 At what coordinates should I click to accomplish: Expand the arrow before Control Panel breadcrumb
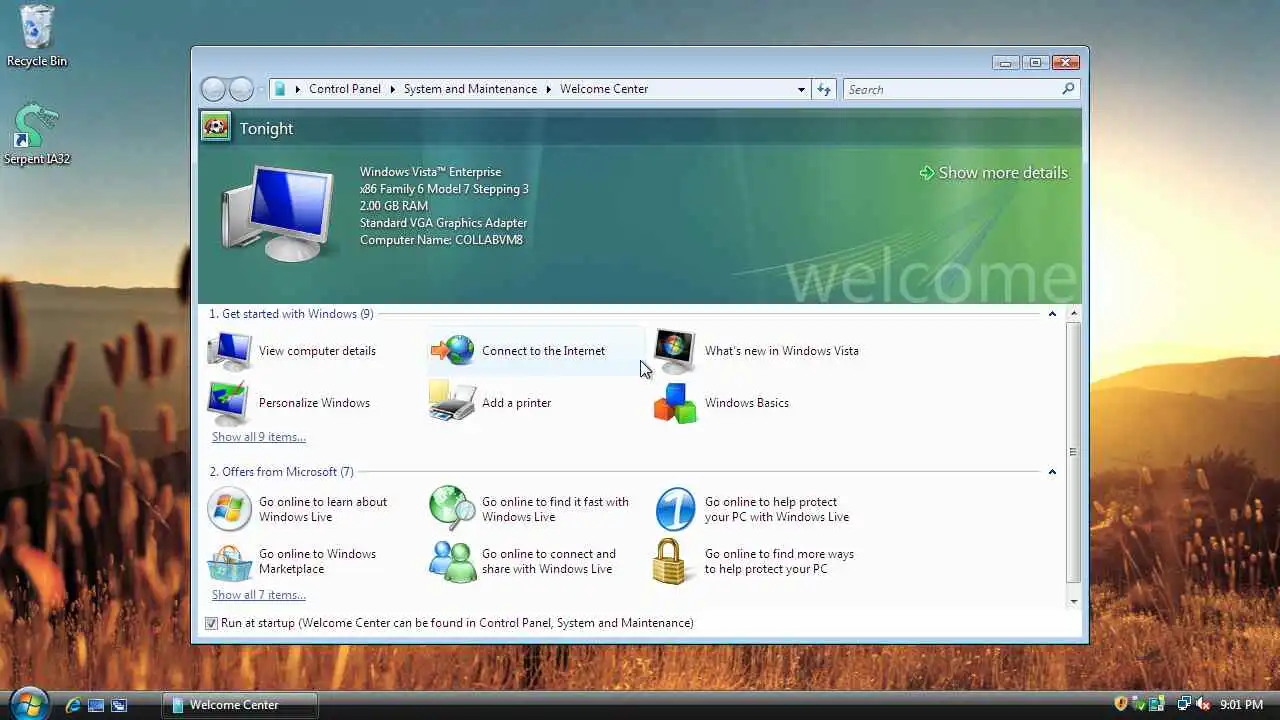pyautogui.click(x=297, y=89)
